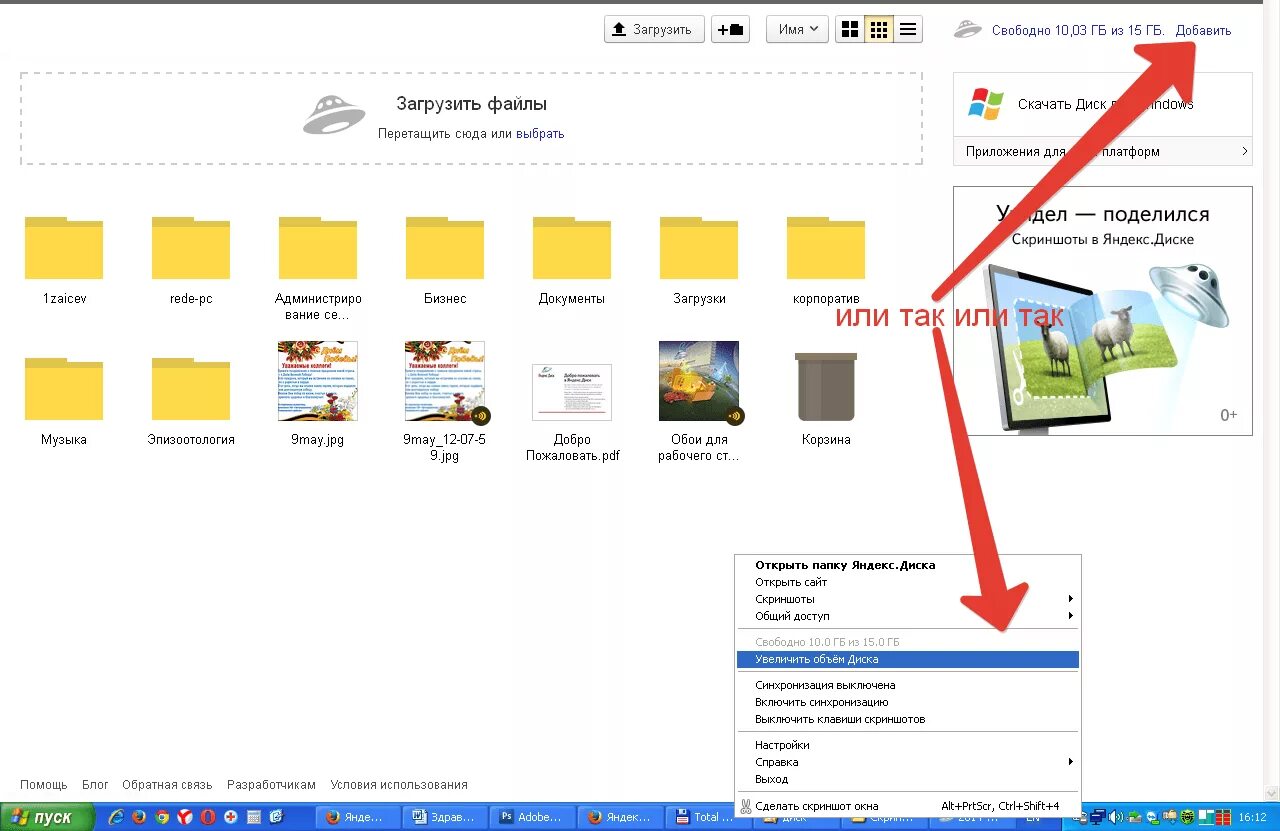Open the Корзина trash bin

(826, 386)
